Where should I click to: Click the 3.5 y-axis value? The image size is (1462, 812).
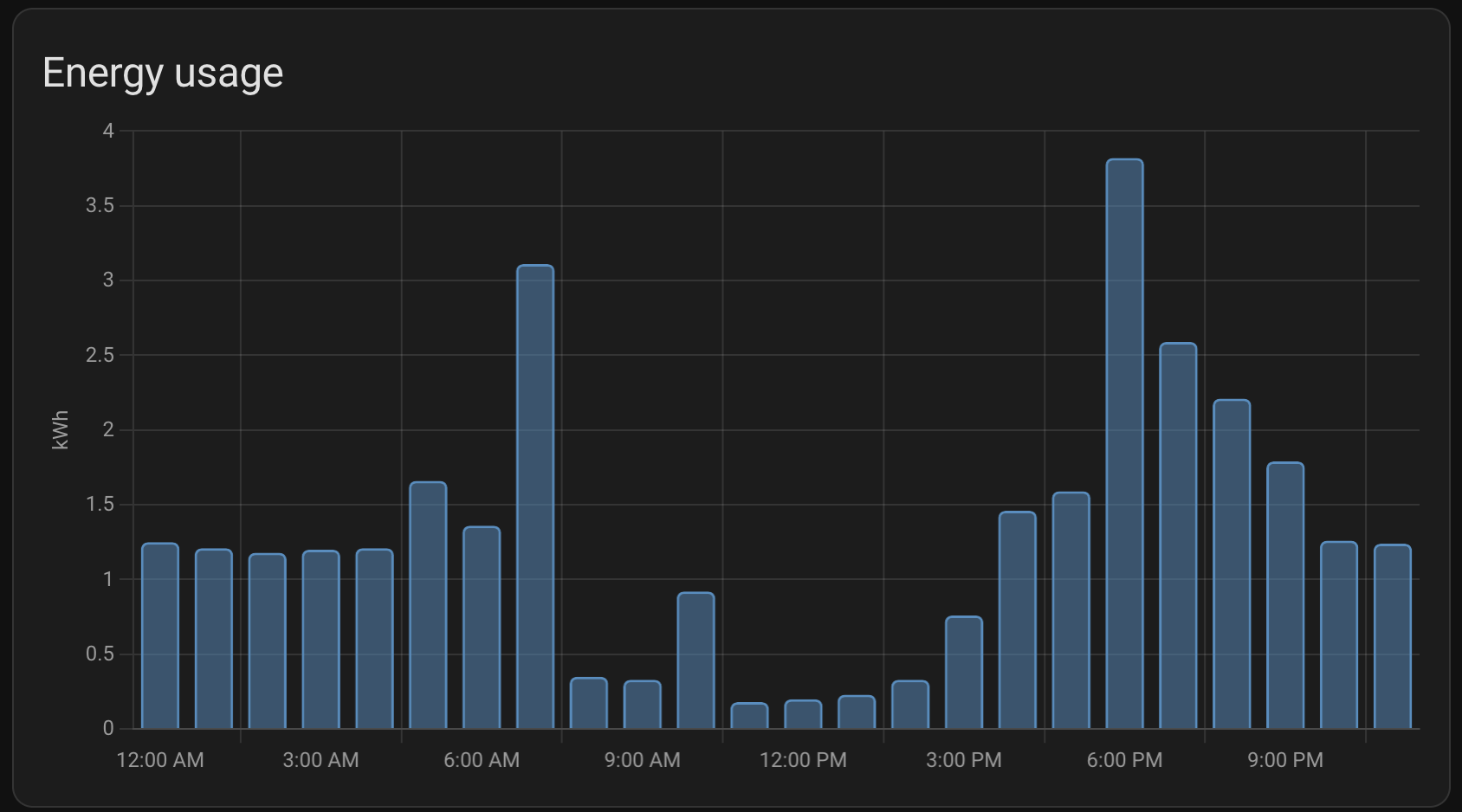coord(100,205)
